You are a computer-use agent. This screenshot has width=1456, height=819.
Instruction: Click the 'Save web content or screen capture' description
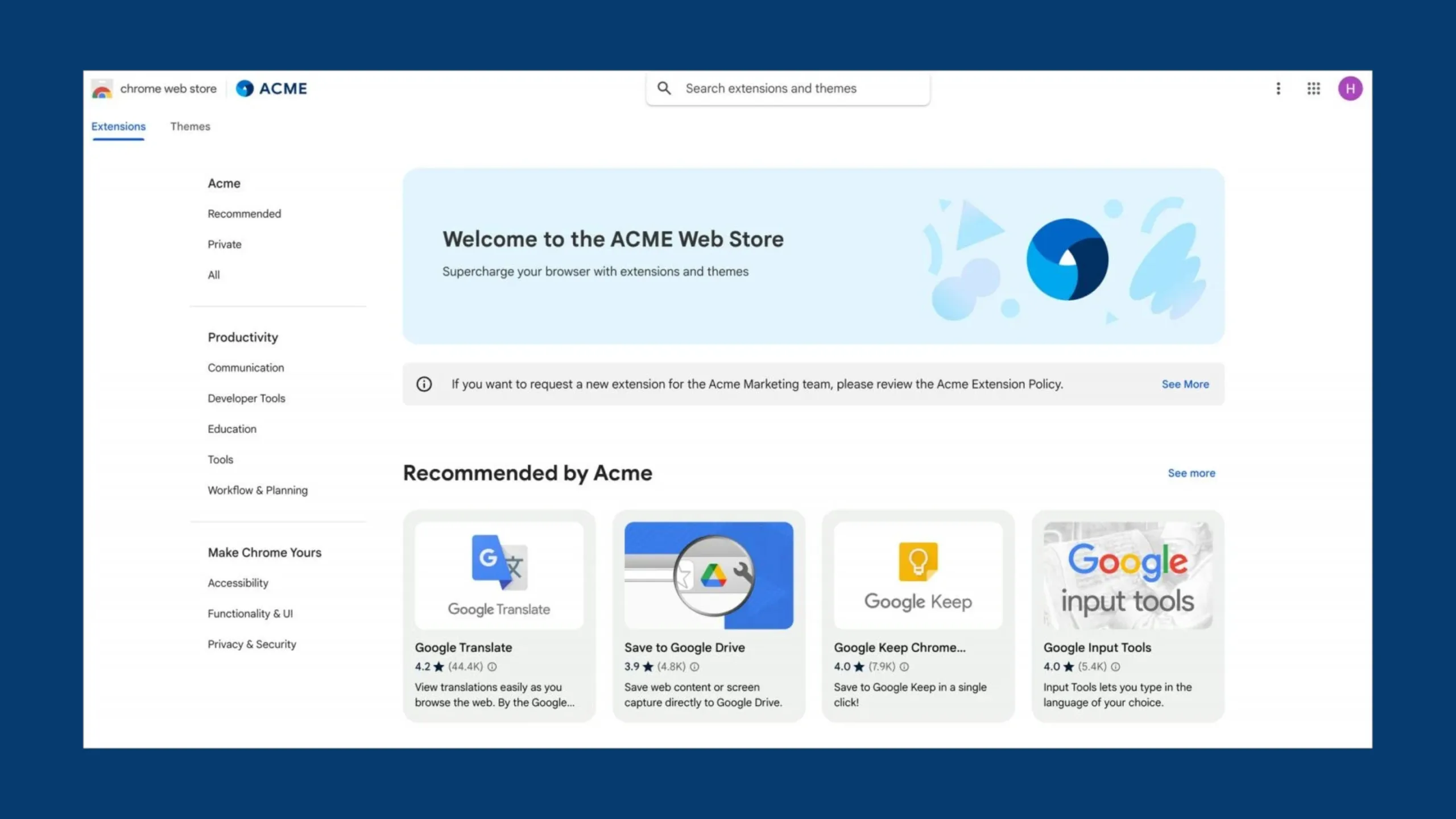pyautogui.click(x=703, y=695)
